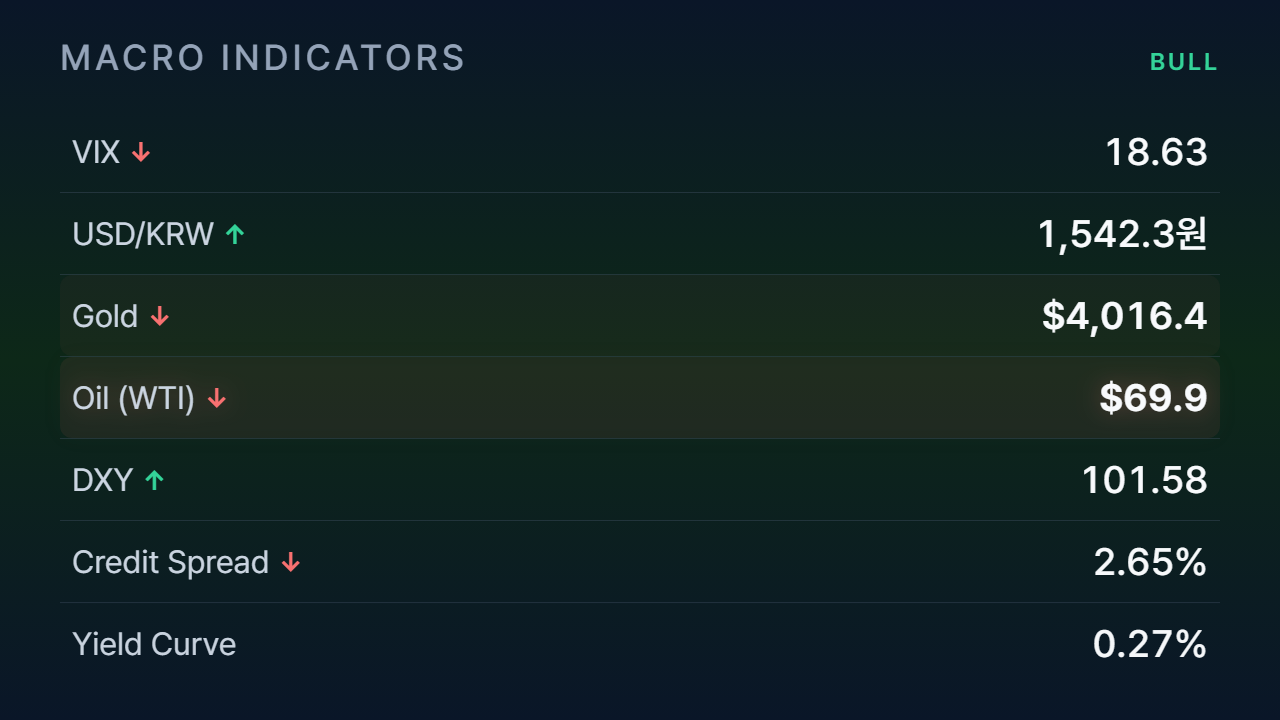
Task: Click the VIX value 18.63
Action: point(1156,152)
